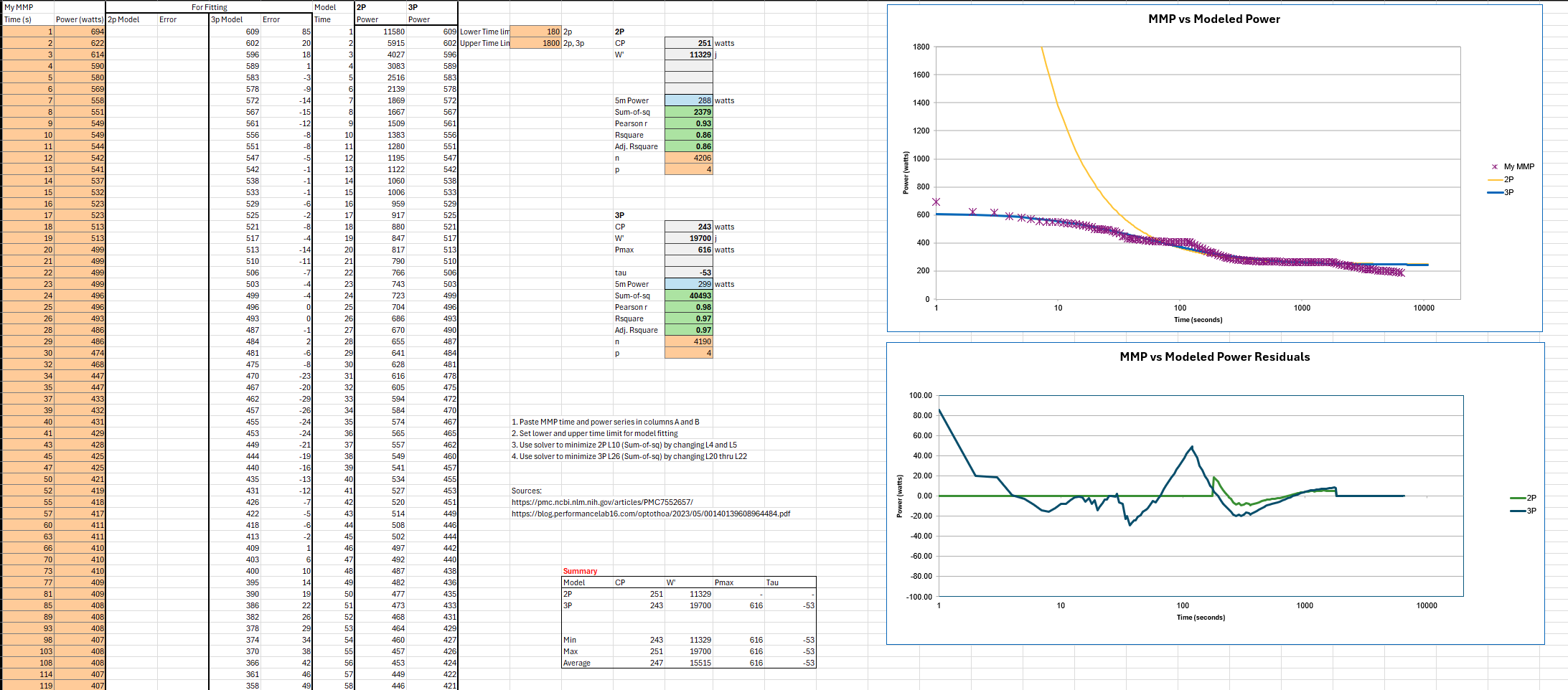Select the '3p Model' column header

235,19
